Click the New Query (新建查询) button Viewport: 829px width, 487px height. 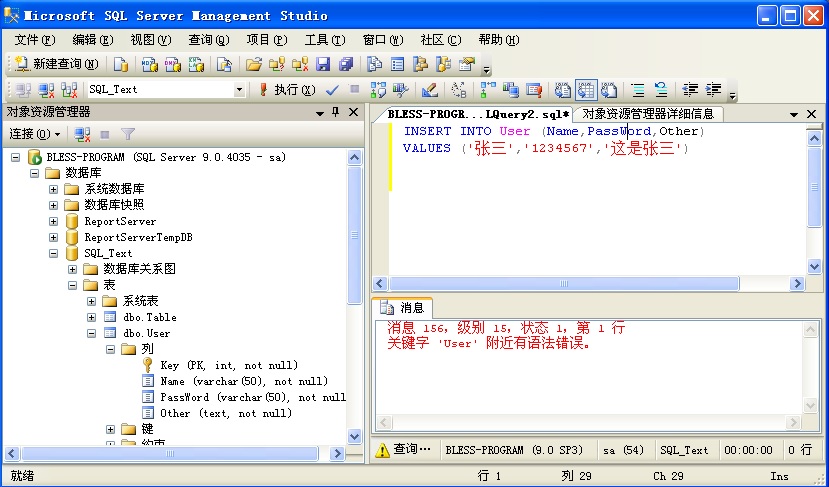tap(56, 65)
